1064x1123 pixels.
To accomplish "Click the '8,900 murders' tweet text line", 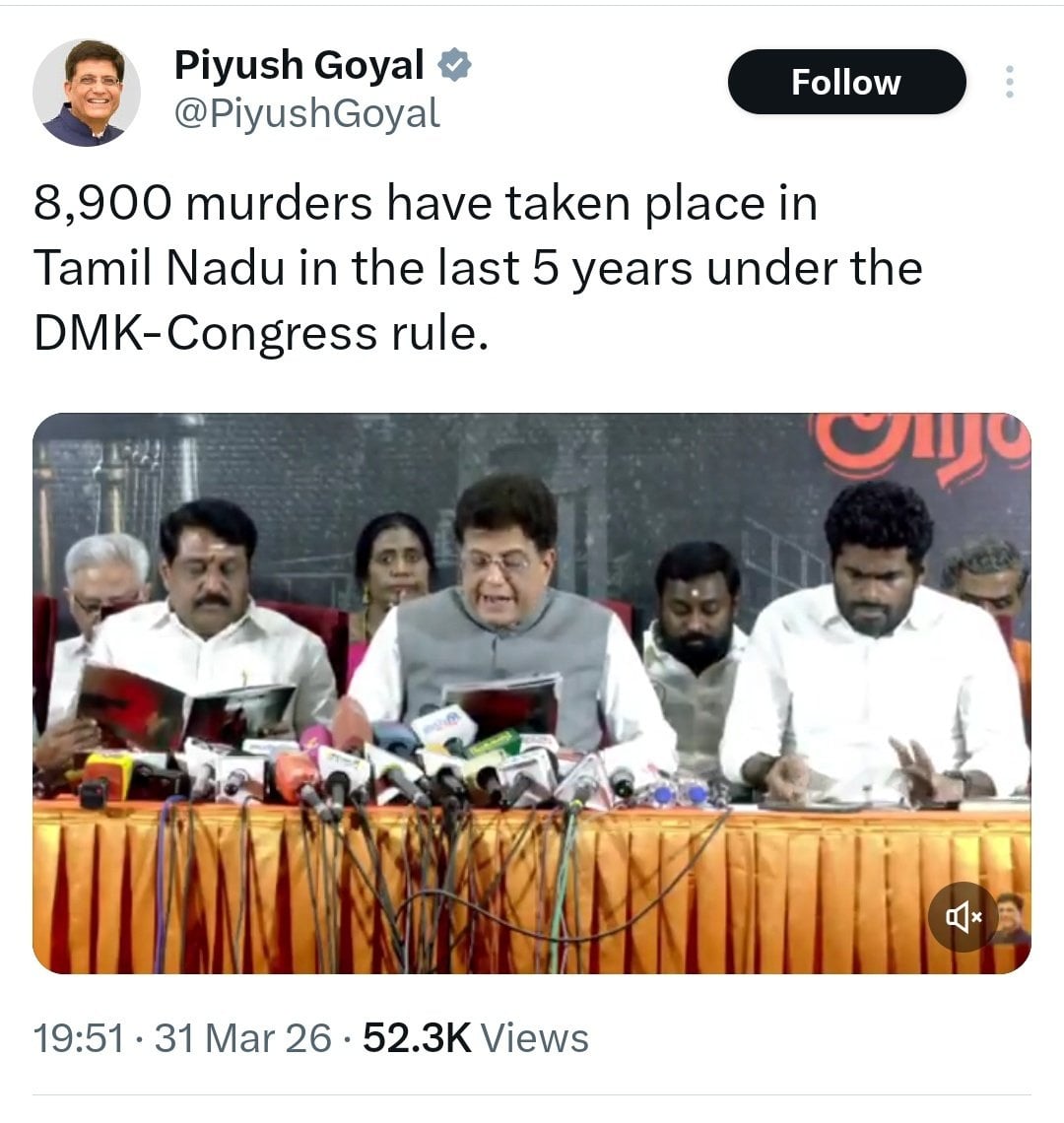I will [x=426, y=203].
